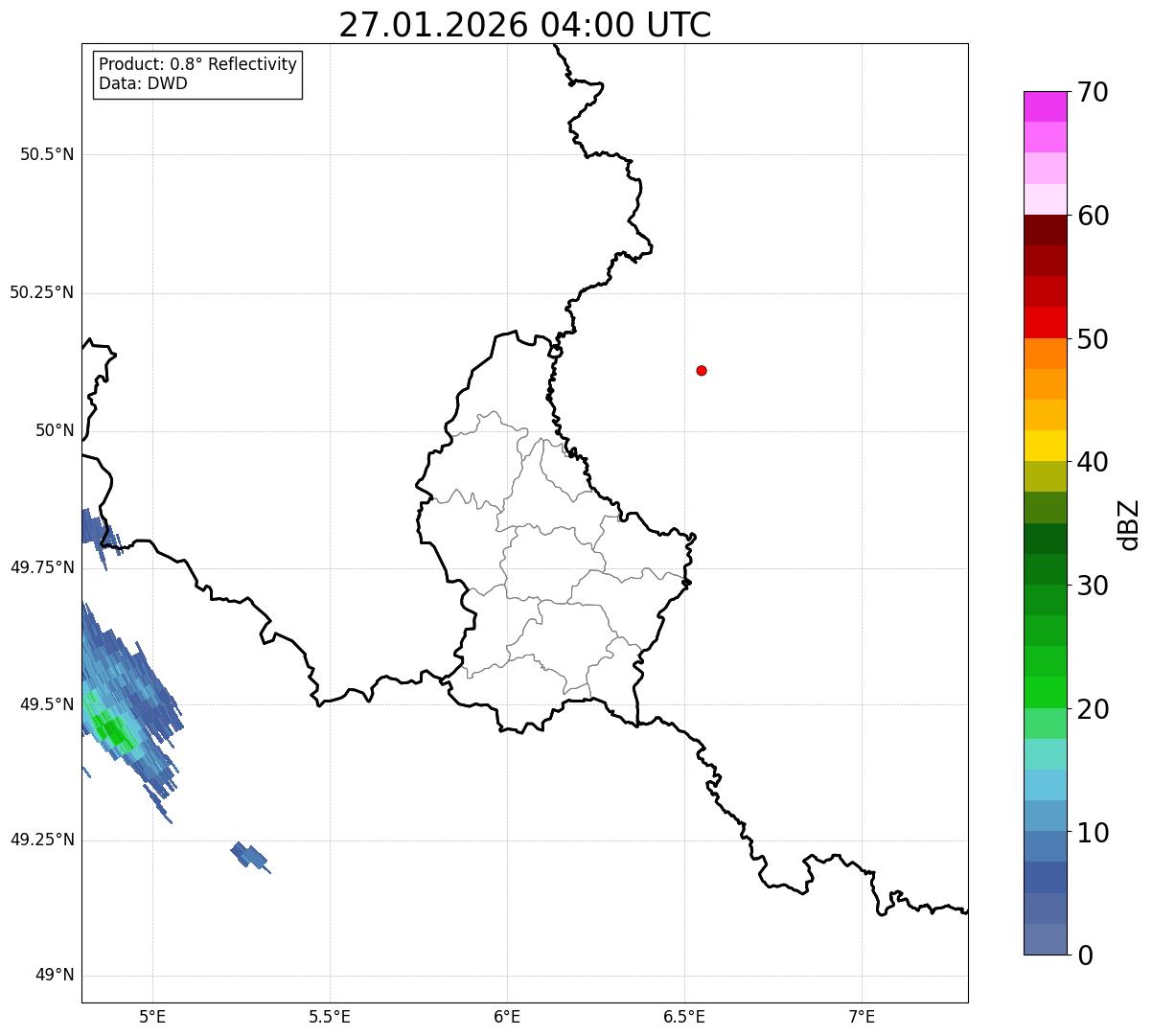Click the 'Data: DWD' text
Screen dimensions: 1152x1036
(x=143, y=83)
